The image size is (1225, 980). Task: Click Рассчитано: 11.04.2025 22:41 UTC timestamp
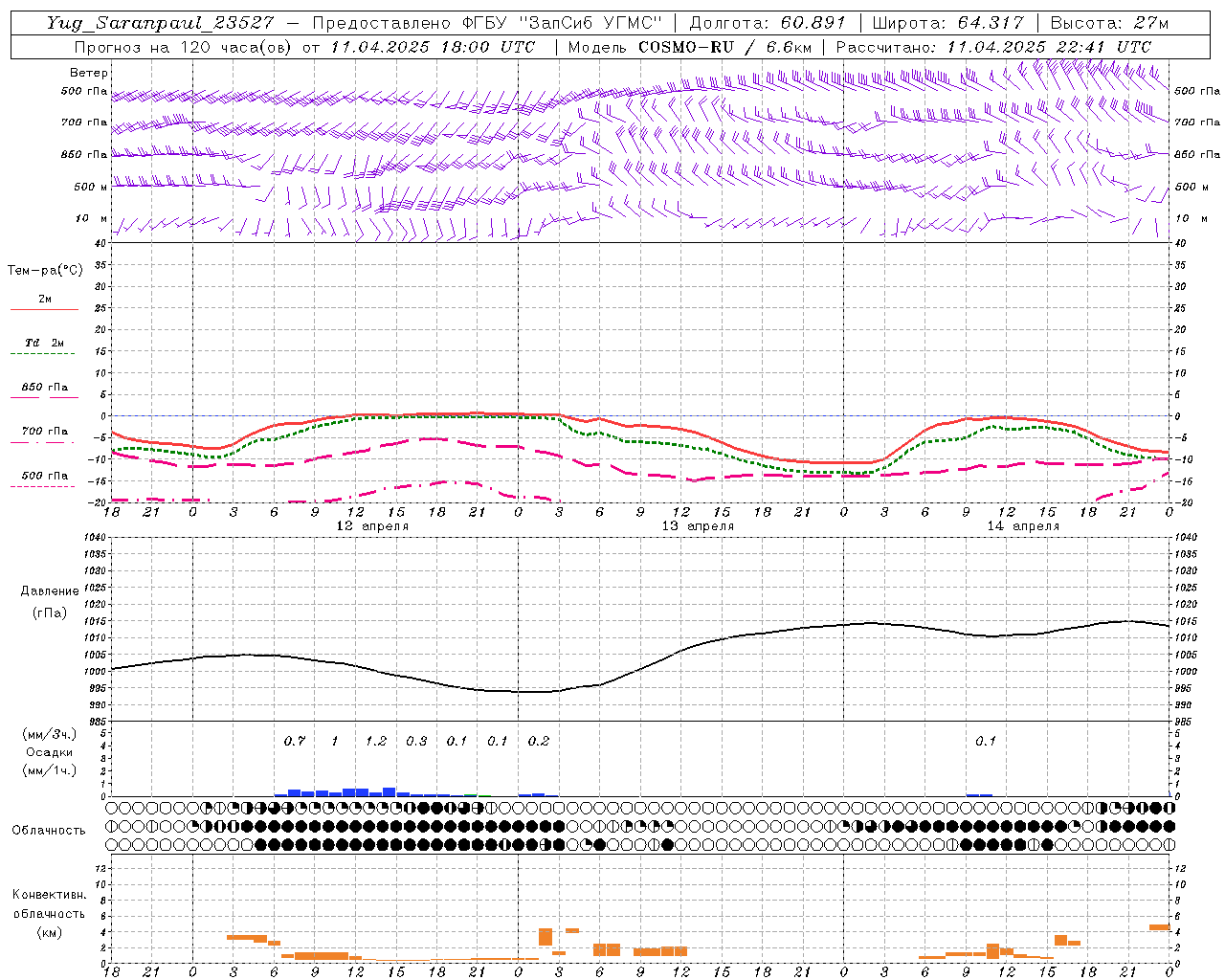coord(993,47)
